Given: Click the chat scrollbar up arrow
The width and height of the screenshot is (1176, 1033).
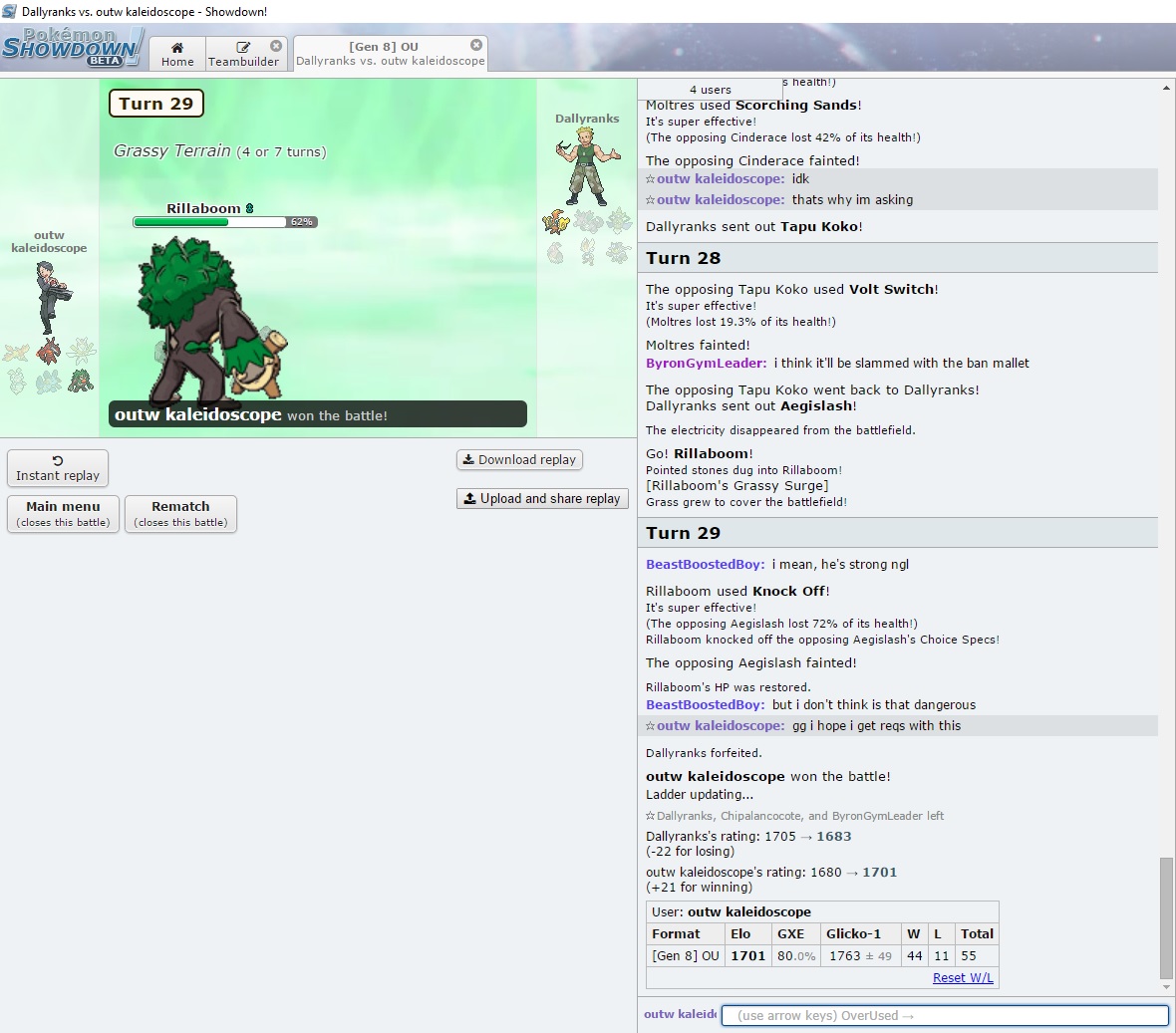Looking at the screenshot, I should point(1165,87).
